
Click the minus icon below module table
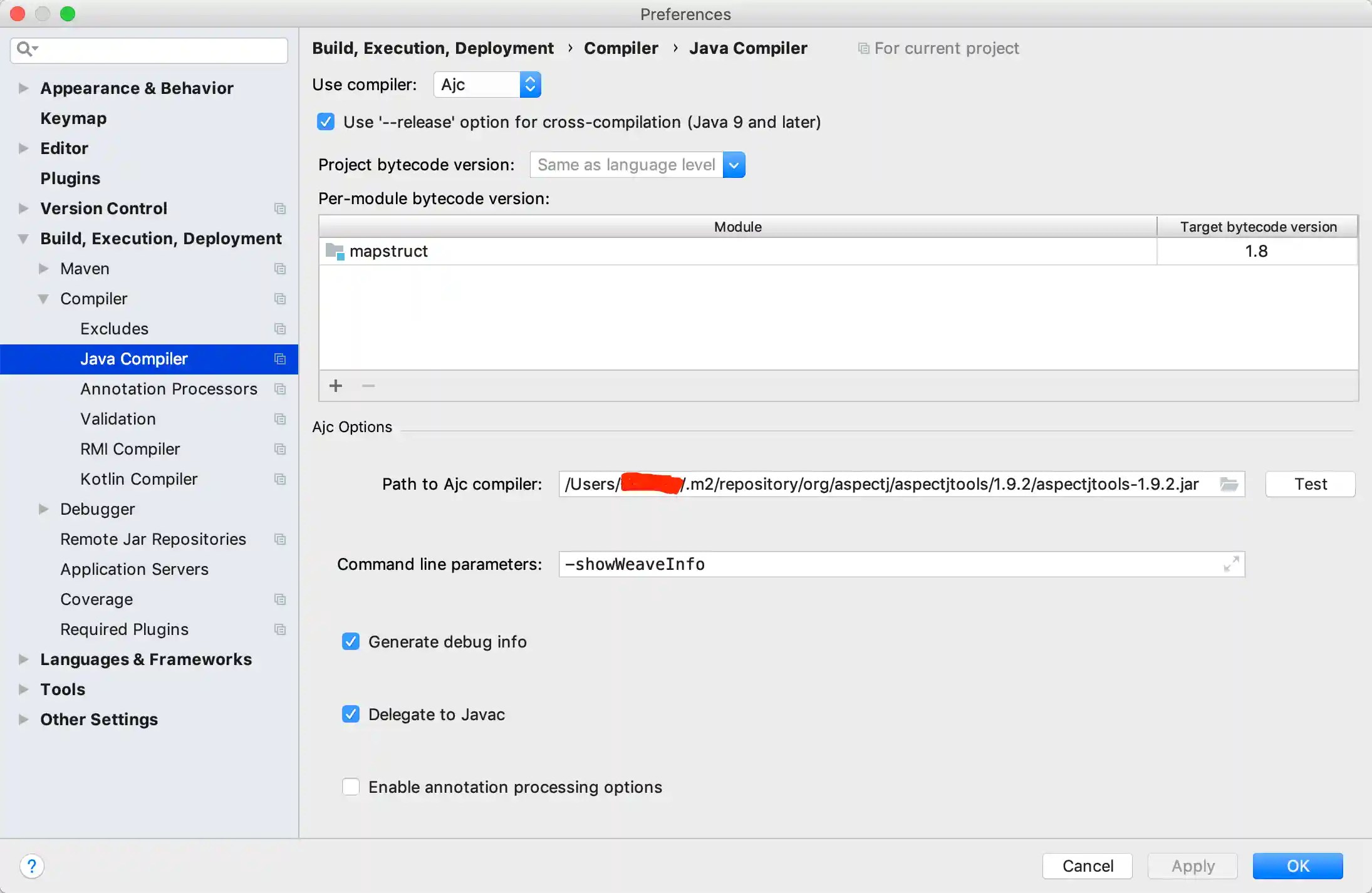coord(368,386)
